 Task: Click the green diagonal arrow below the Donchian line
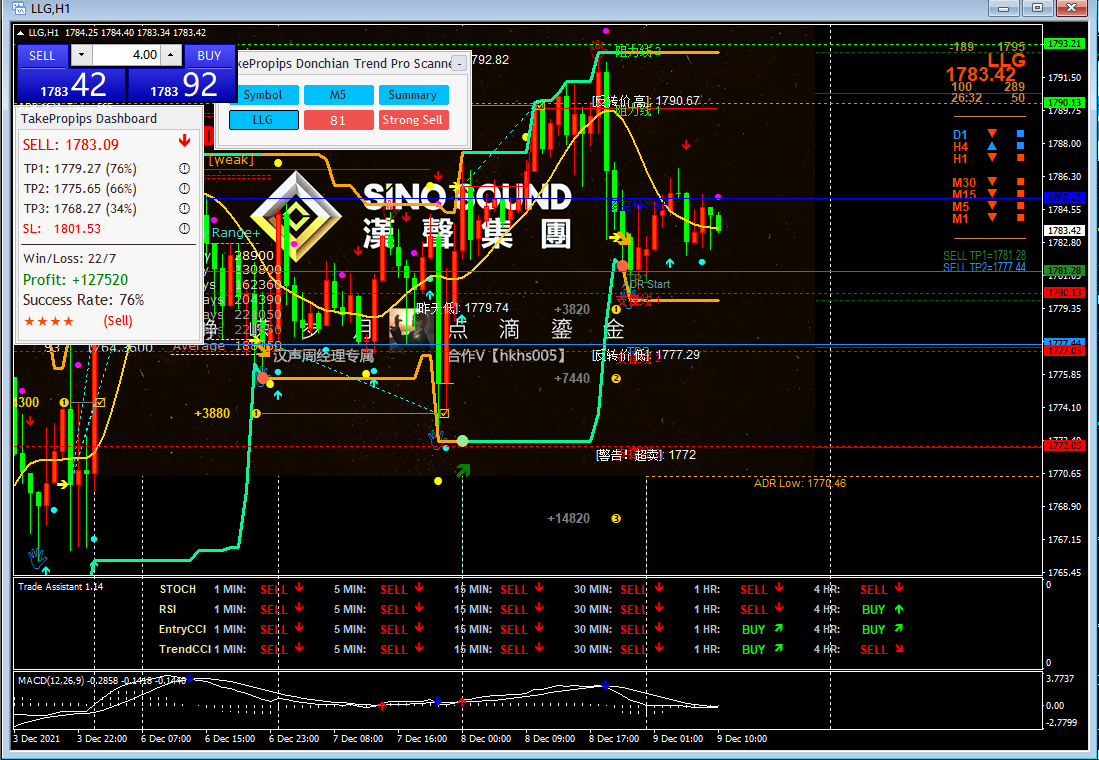coord(463,470)
